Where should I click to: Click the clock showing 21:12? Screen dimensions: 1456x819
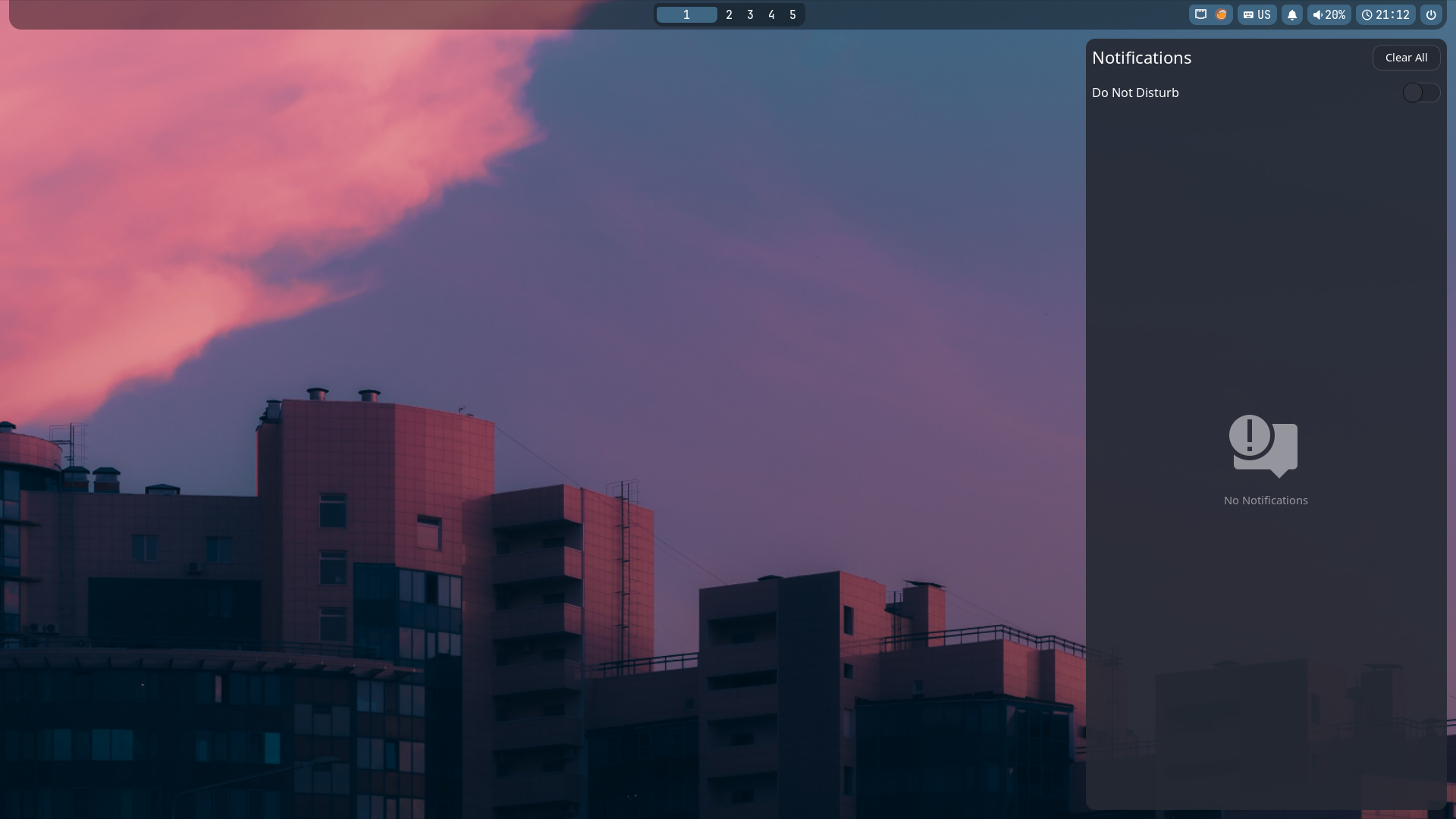[1385, 14]
